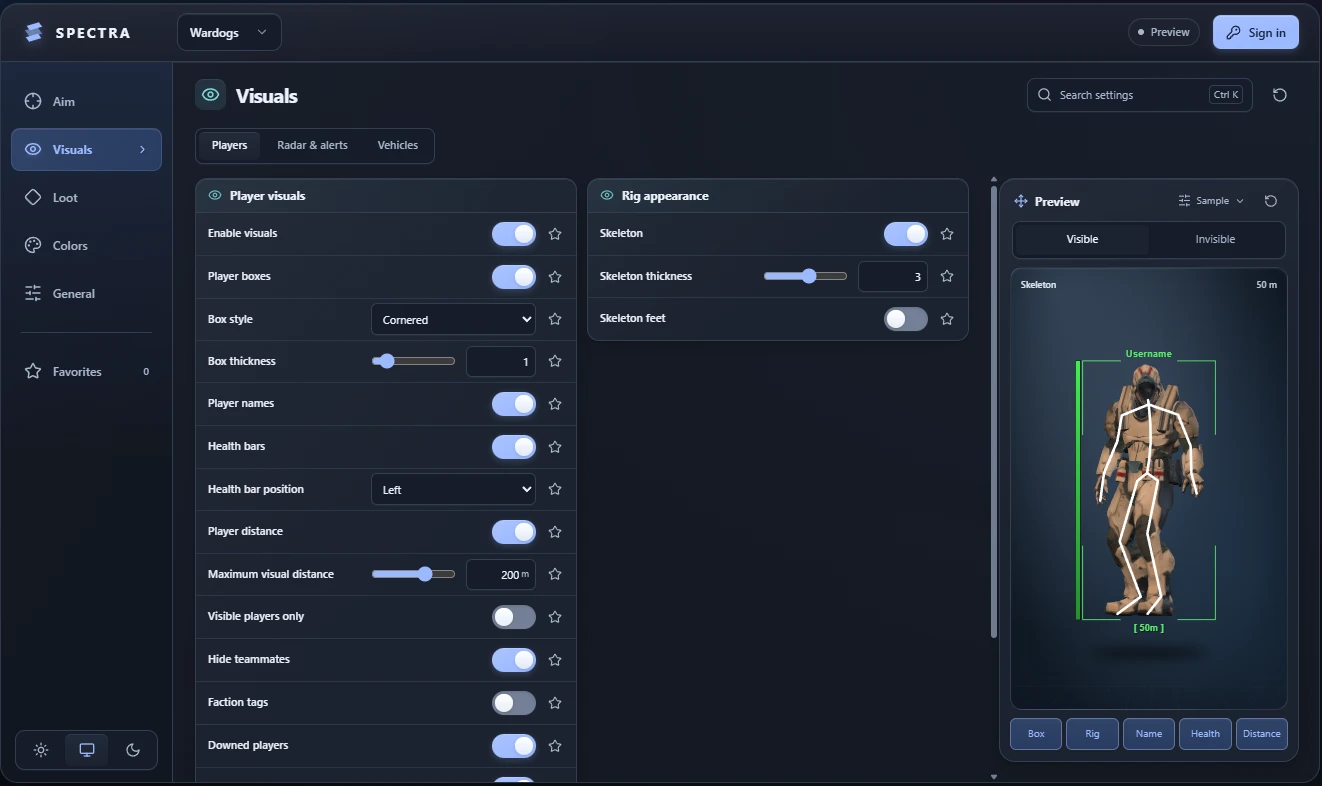Choose the system theme monitor icon

click(x=87, y=750)
